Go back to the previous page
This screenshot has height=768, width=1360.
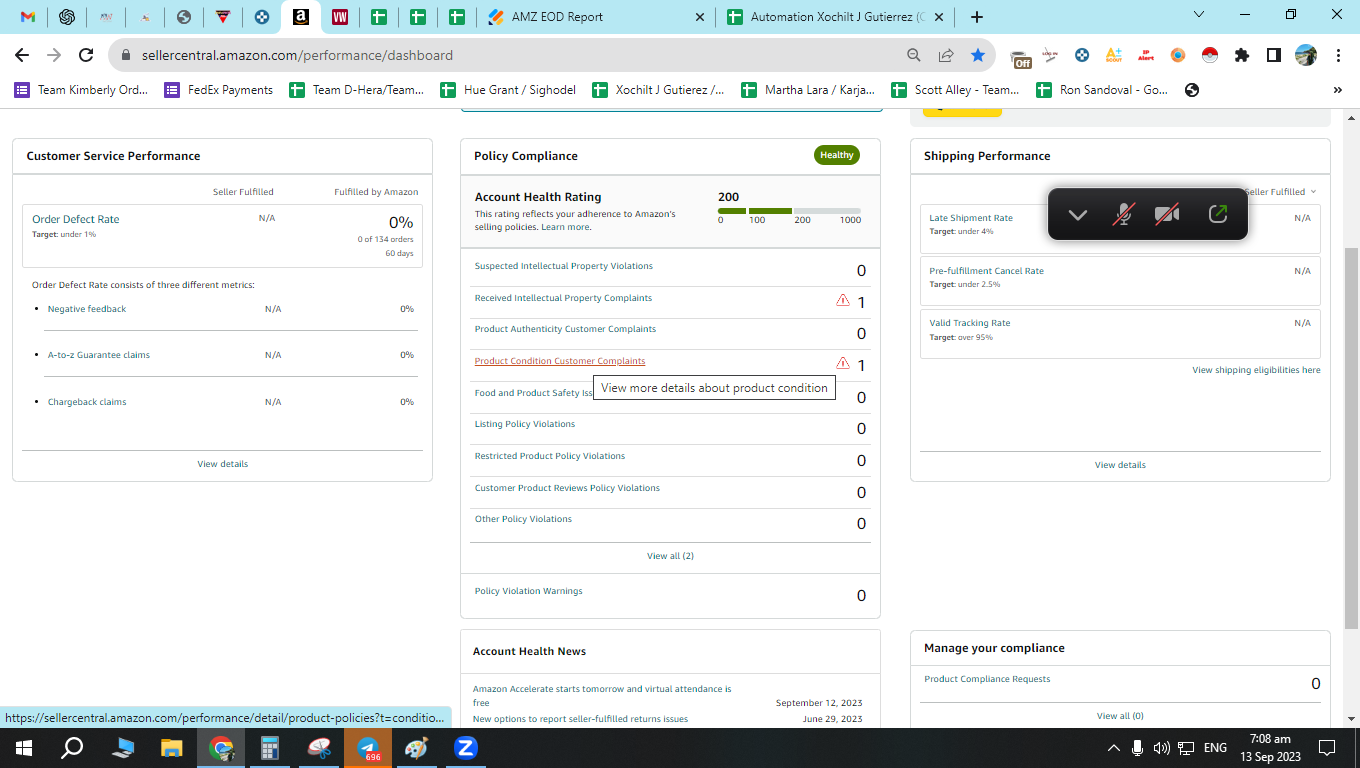point(22,55)
